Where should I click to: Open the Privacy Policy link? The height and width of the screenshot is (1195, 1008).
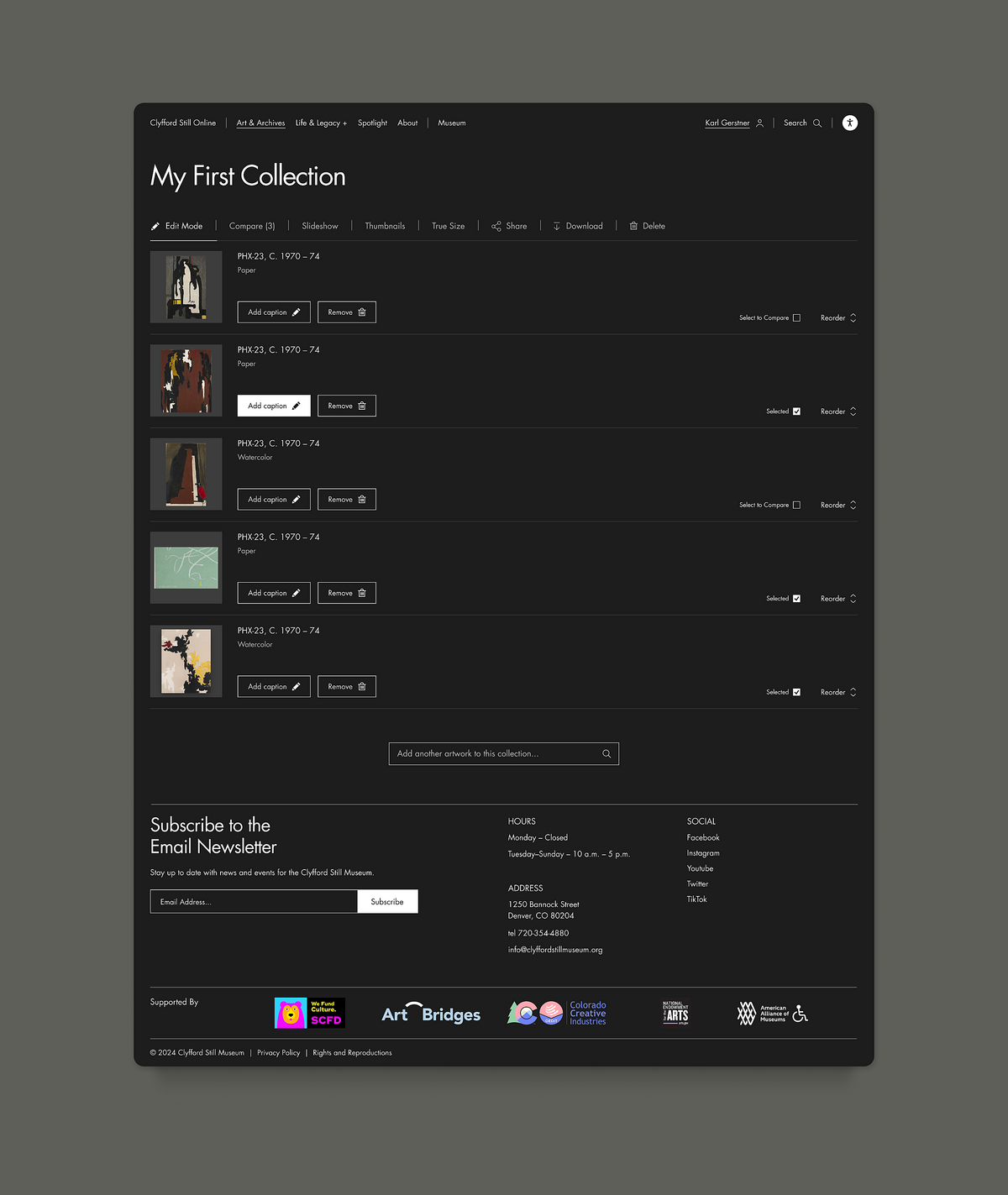[278, 1052]
